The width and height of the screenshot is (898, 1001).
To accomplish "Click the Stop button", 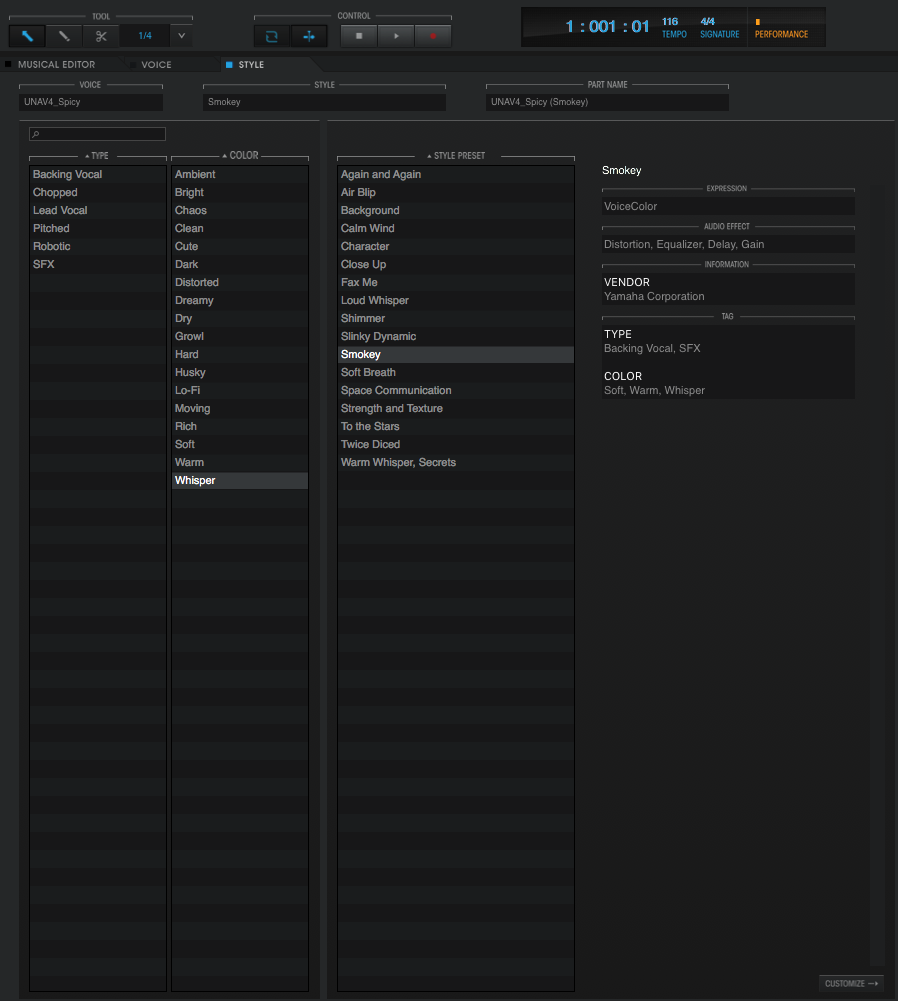I will click(x=359, y=36).
